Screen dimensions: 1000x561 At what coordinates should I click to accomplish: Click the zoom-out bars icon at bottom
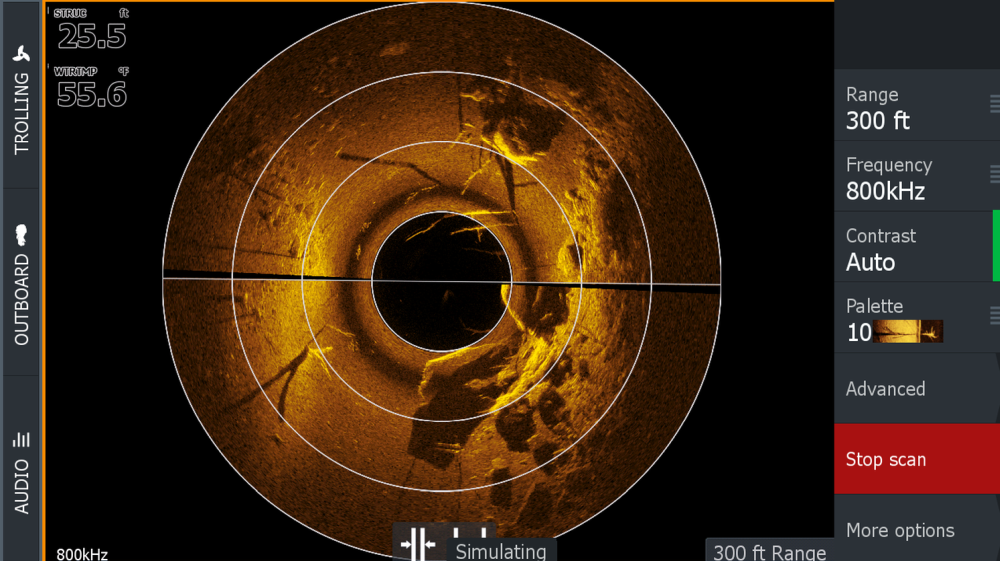tap(470, 536)
